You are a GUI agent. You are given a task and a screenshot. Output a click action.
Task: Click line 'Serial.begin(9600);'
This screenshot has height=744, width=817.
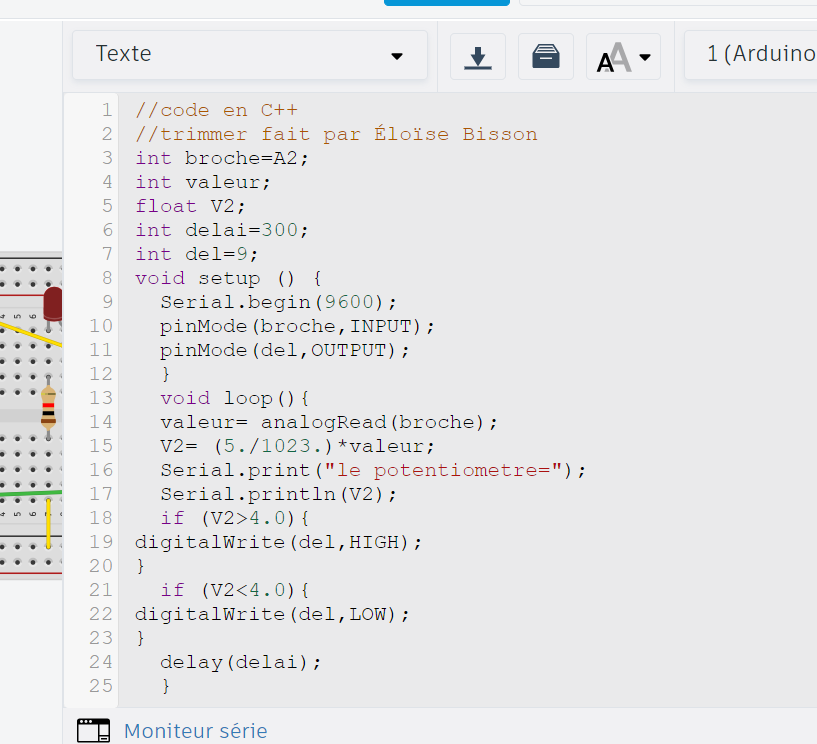click(278, 302)
